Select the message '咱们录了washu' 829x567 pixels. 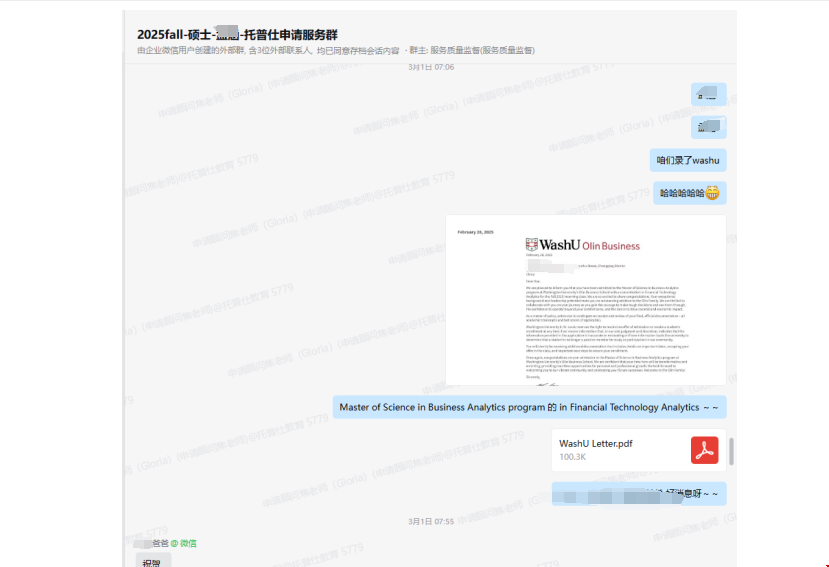(x=688, y=160)
